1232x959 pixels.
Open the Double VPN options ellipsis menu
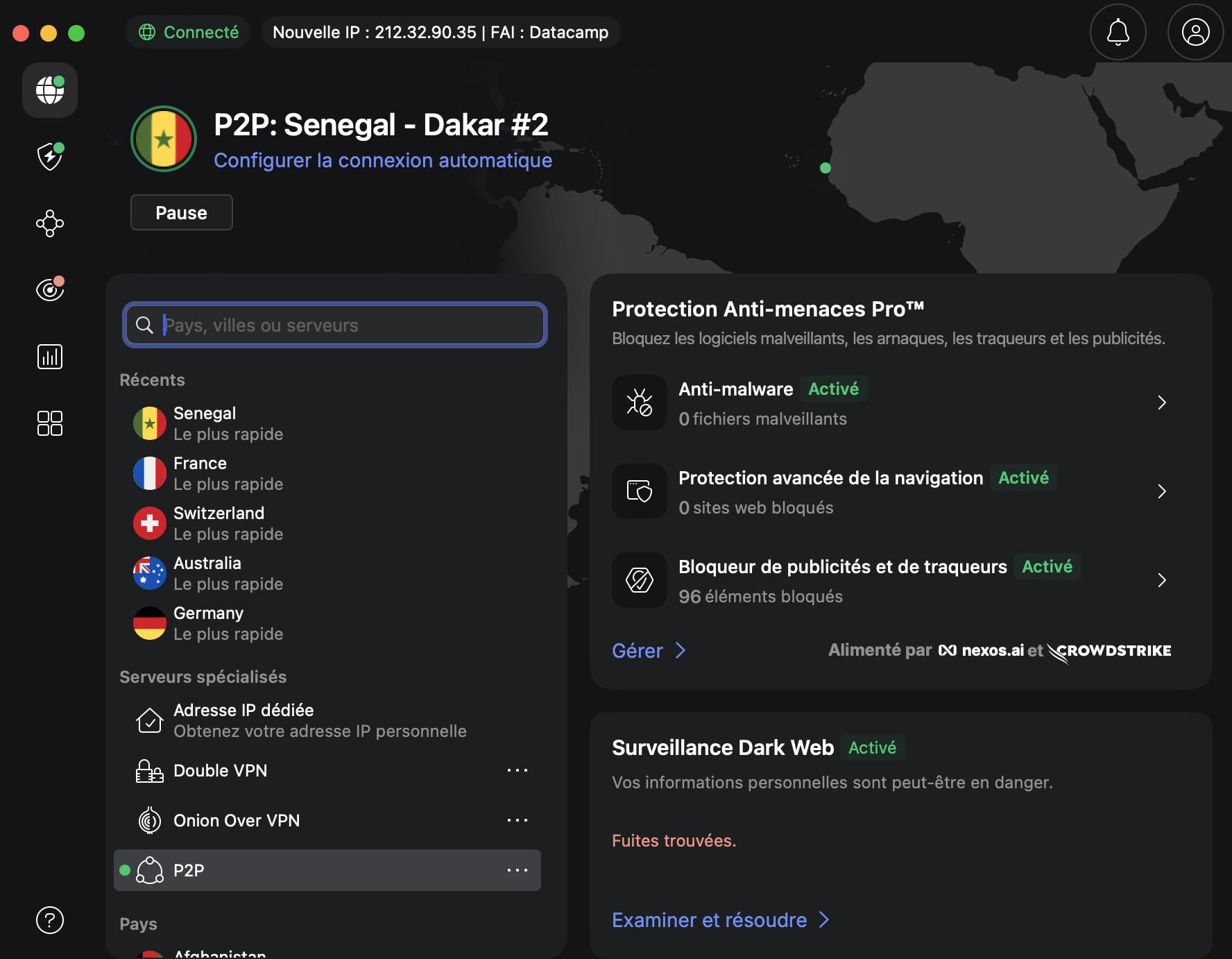(517, 770)
